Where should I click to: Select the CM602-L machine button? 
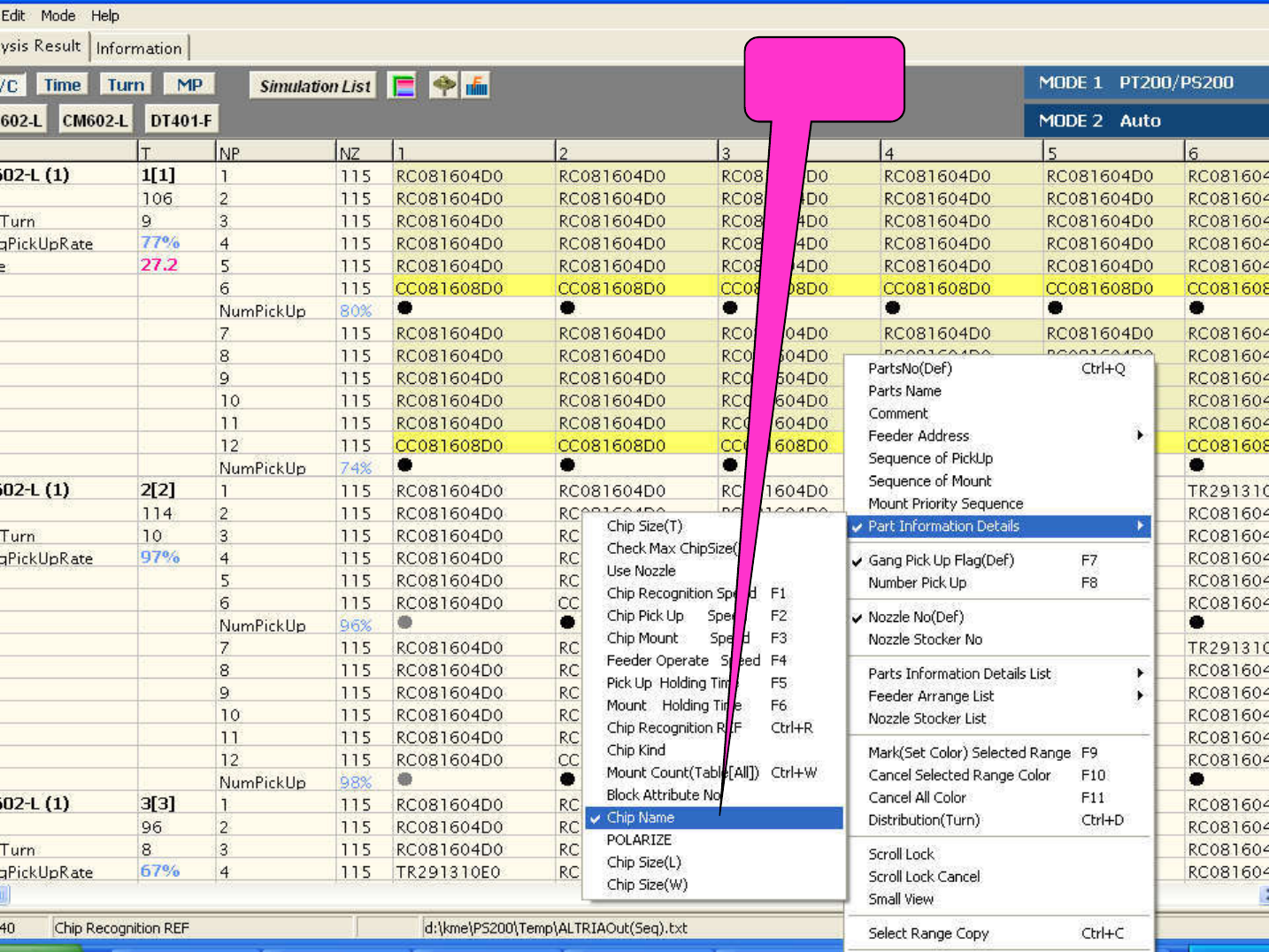(95, 120)
